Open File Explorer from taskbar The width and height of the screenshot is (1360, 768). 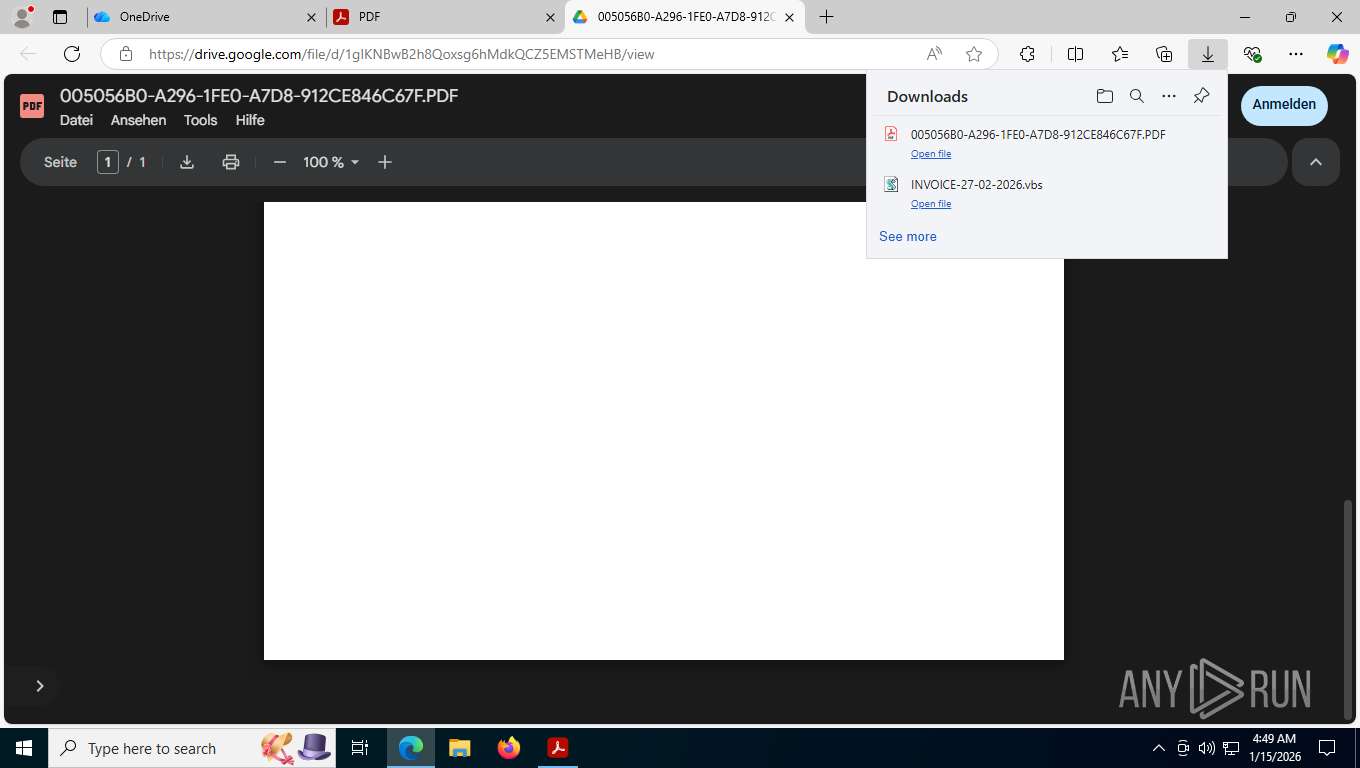[459, 748]
